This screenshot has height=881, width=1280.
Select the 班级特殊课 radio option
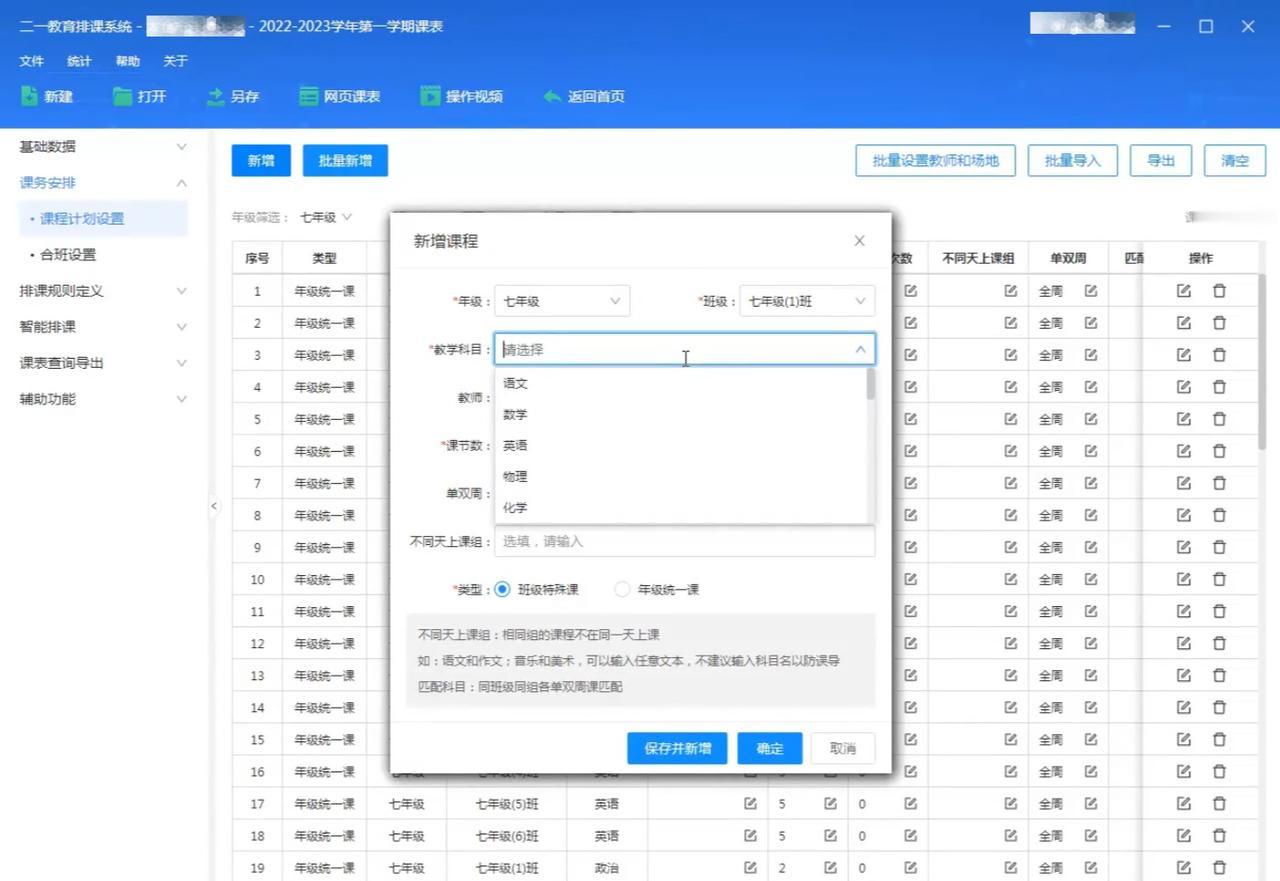tap(502, 589)
